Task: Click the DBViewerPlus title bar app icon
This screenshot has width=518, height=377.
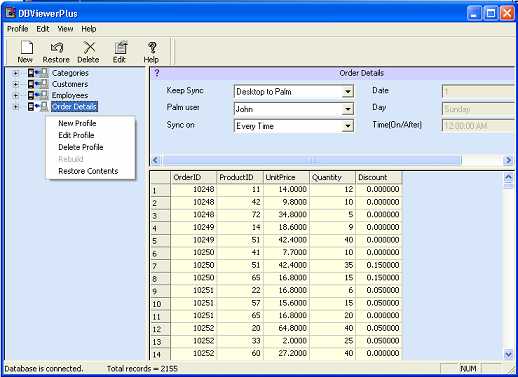Action: pyautogui.click(x=11, y=13)
